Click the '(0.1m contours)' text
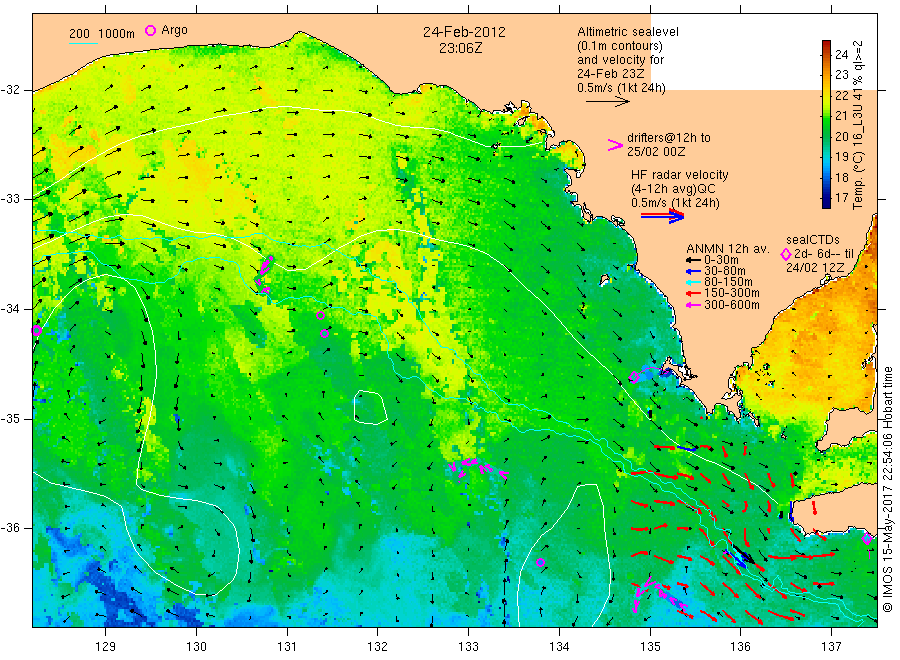The width and height of the screenshot is (900, 660). (620, 46)
